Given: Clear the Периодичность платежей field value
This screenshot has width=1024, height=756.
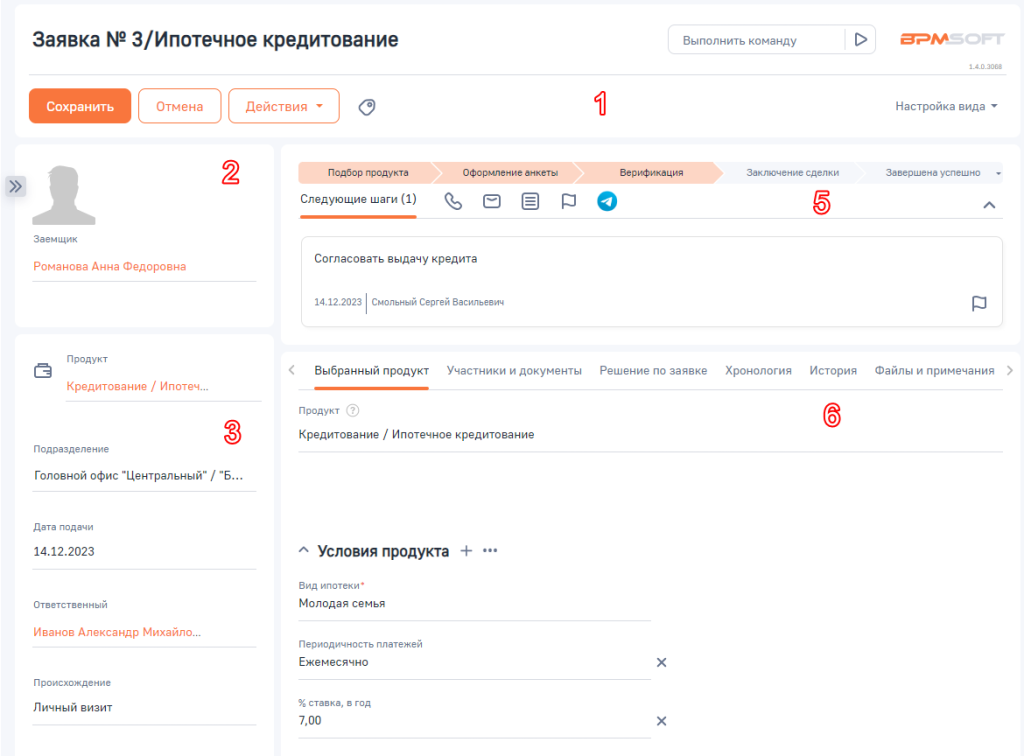Looking at the screenshot, I should pyautogui.click(x=661, y=662).
